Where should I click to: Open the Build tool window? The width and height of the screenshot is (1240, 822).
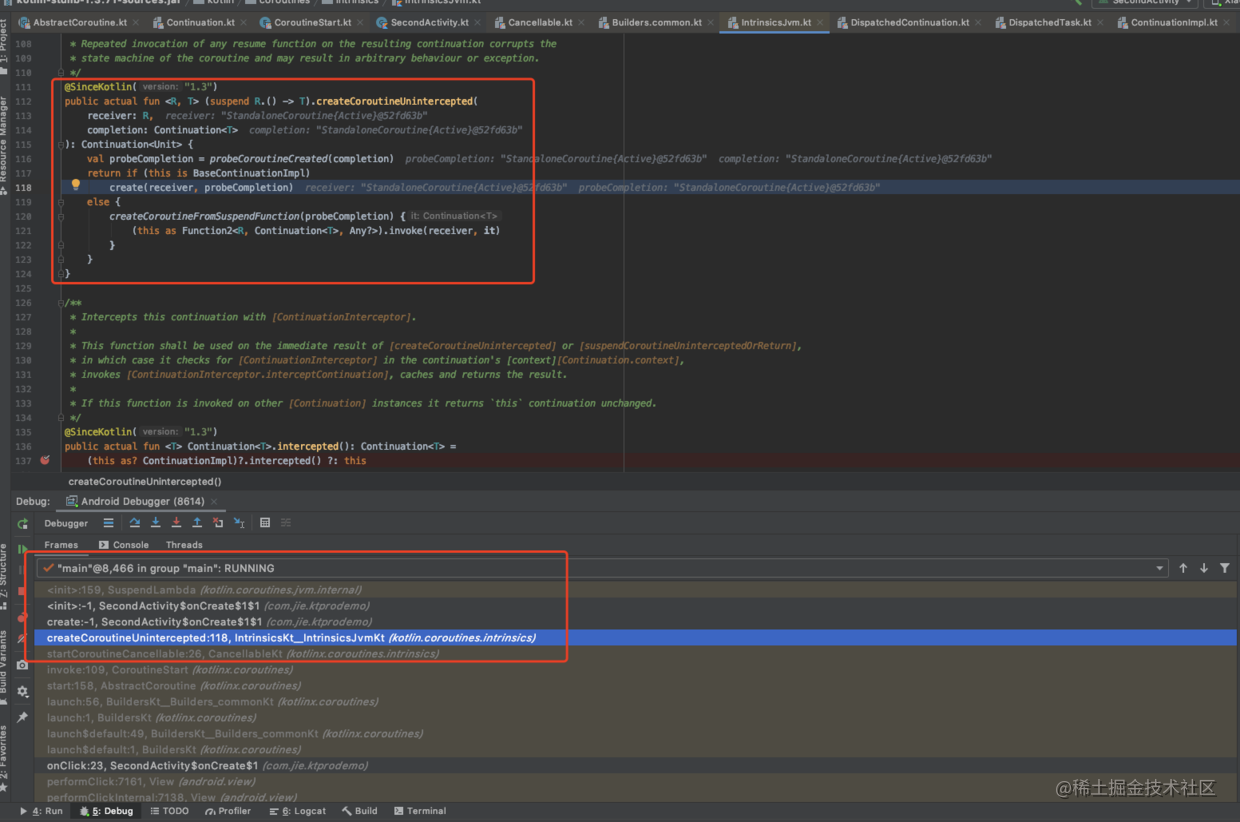pos(360,811)
